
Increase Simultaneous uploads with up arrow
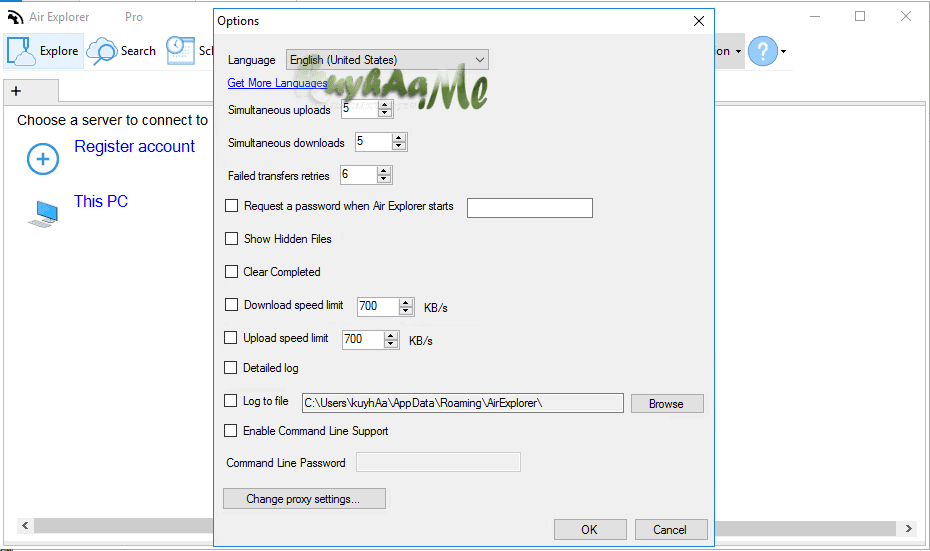[x=385, y=105]
